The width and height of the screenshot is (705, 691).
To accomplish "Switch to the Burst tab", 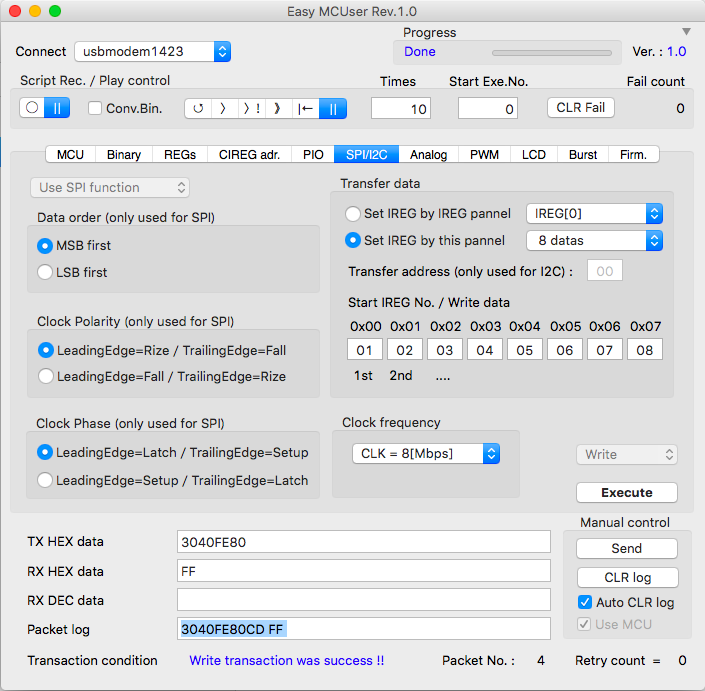I will [583, 155].
